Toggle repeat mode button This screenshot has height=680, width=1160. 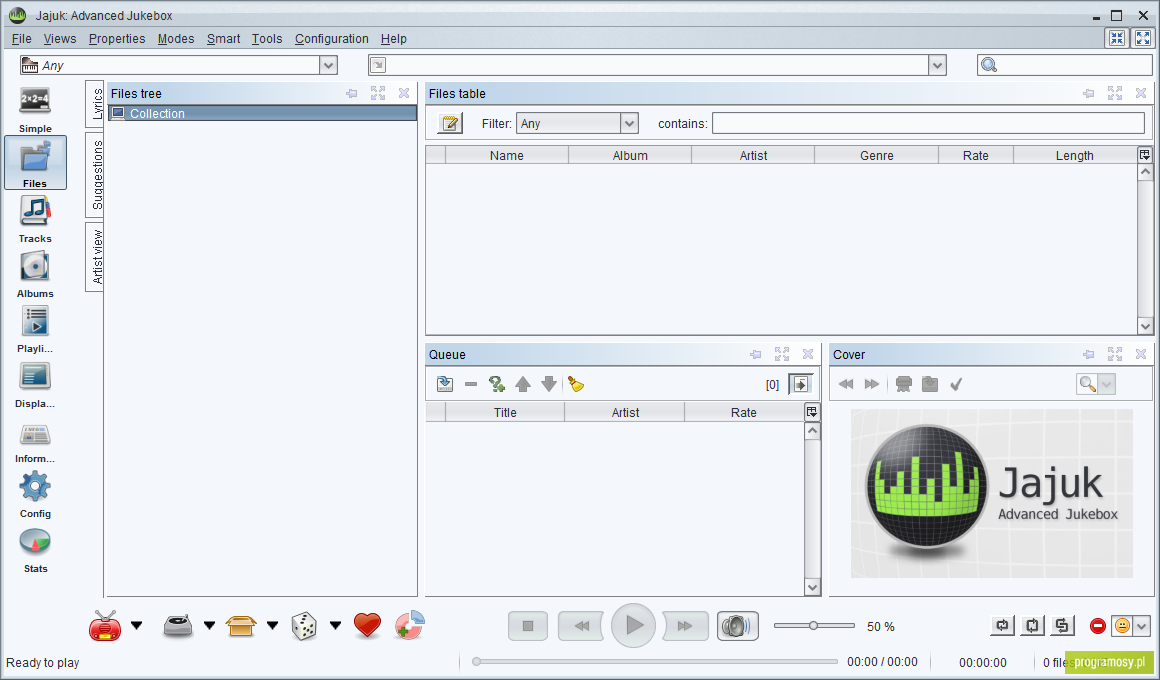[1002, 626]
